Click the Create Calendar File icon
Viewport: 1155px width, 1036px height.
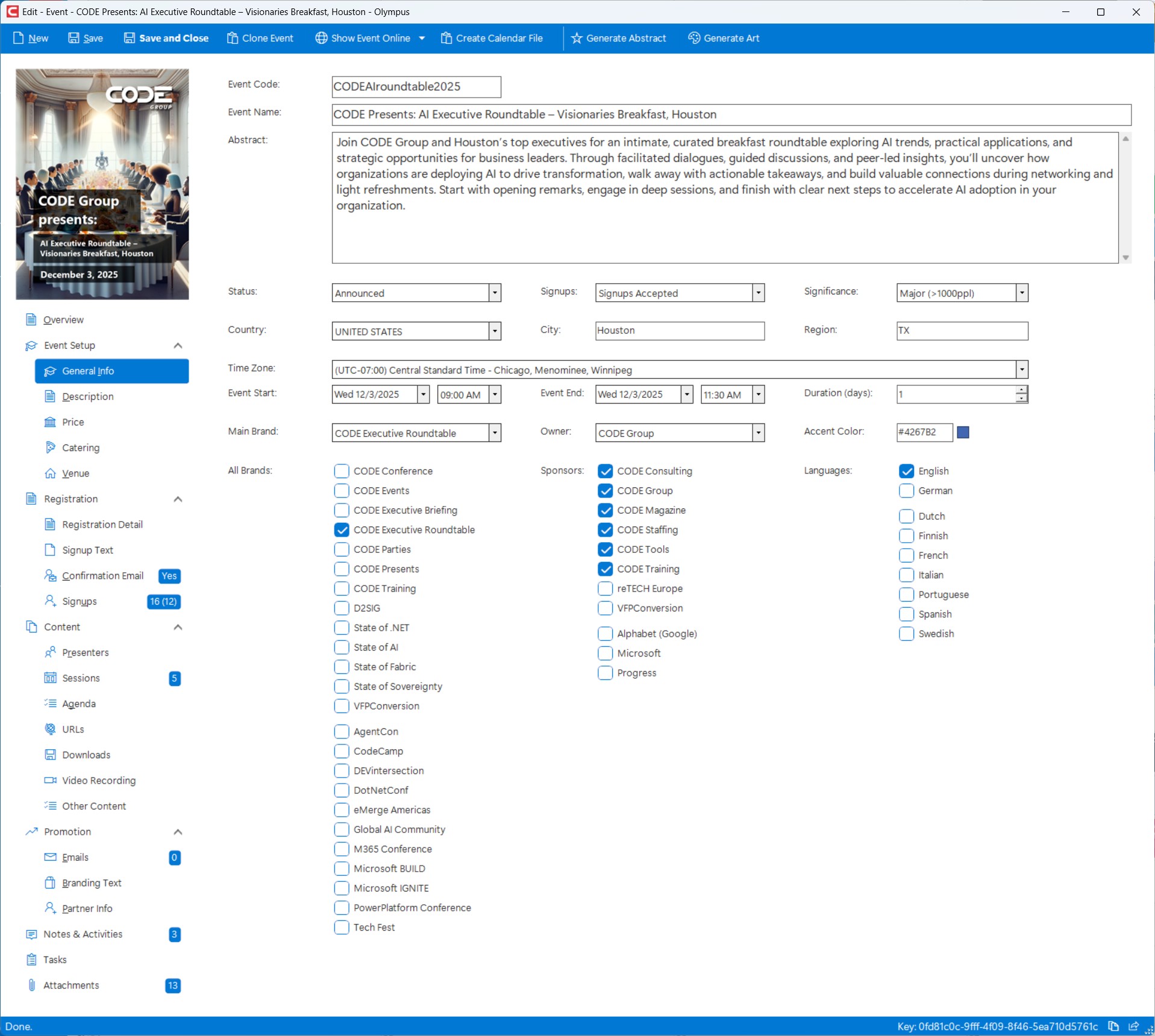[x=446, y=38]
